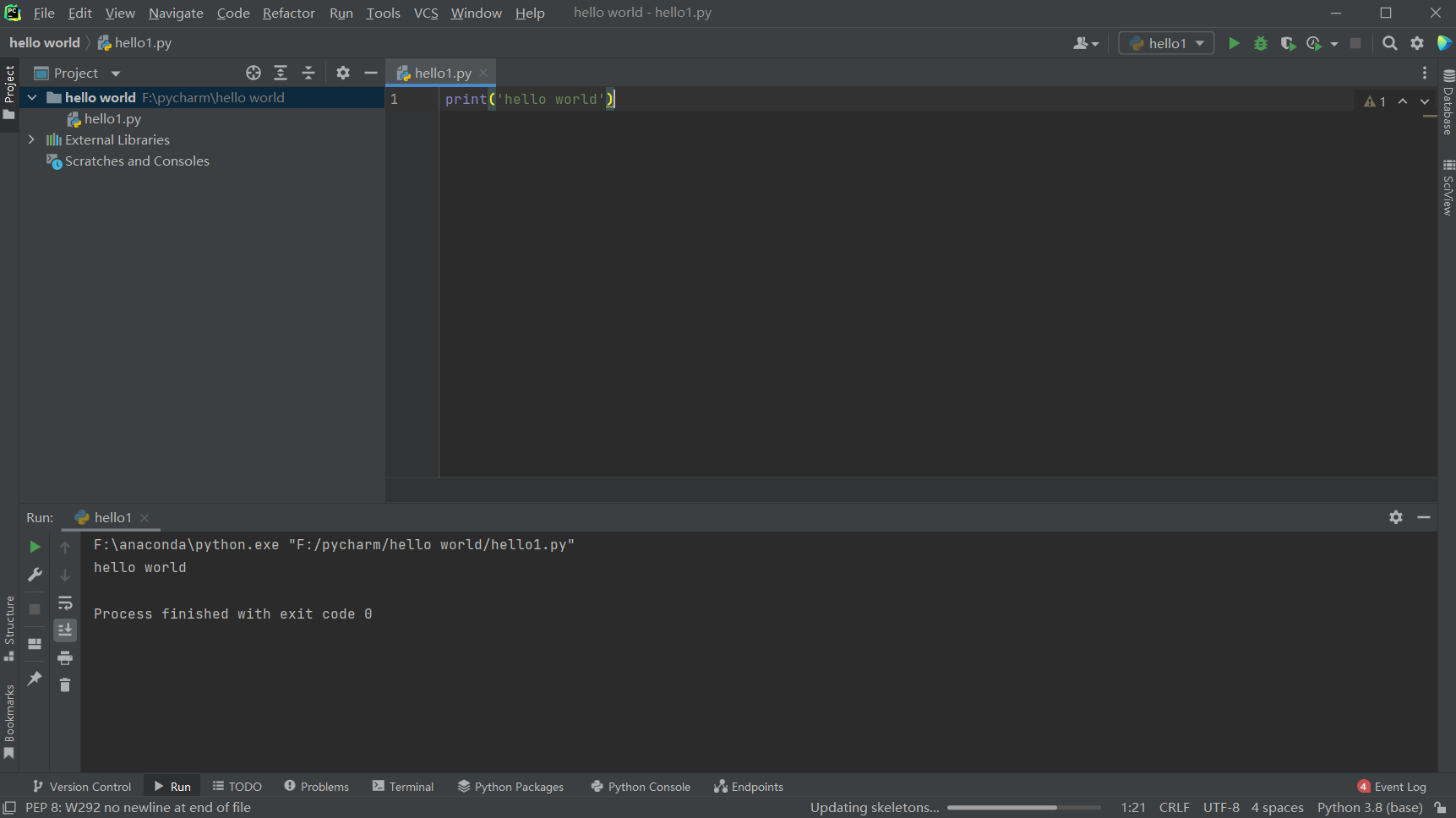Screen dimensions: 1456x818
Task: Toggle scroll to end in console
Action: tap(65, 630)
